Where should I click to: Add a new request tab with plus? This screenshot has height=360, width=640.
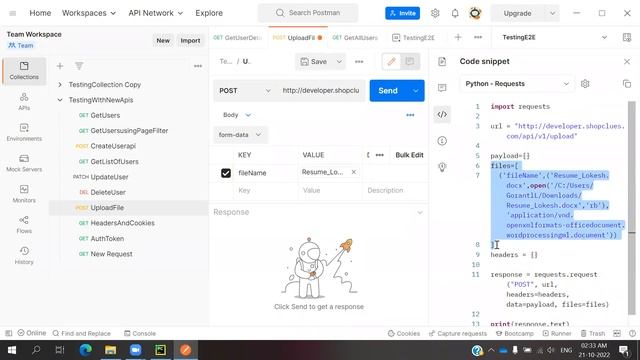point(458,37)
